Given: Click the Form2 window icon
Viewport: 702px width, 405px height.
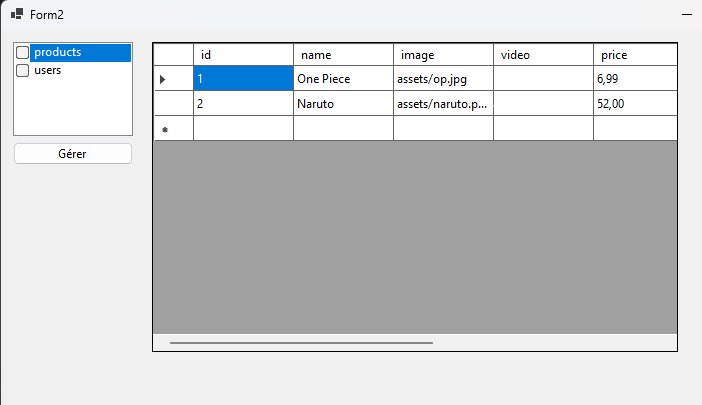Looking at the screenshot, I should tap(17, 13).
